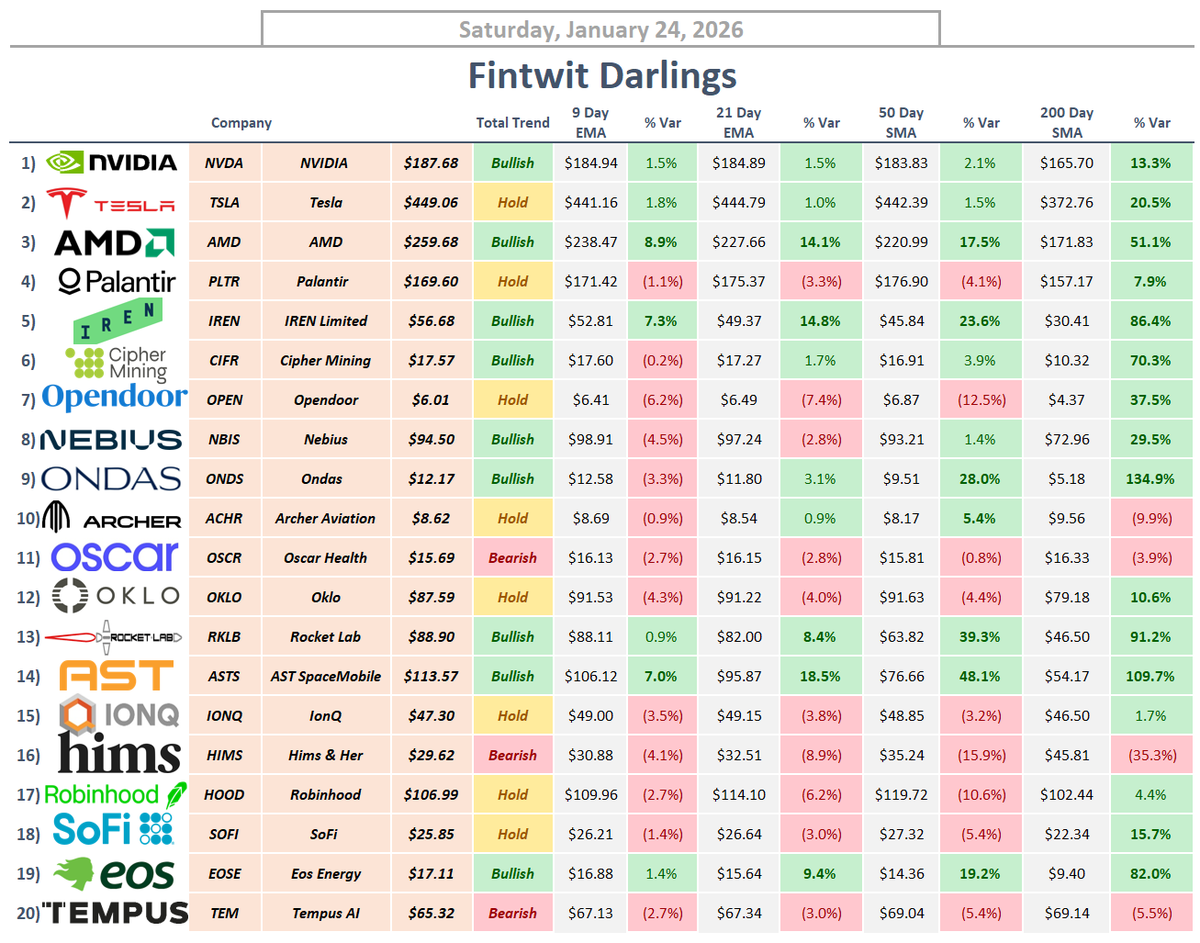1200x943 pixels.
Task: Click the AST SpaceMobile ticker ASTS
Action: [225, 675]
